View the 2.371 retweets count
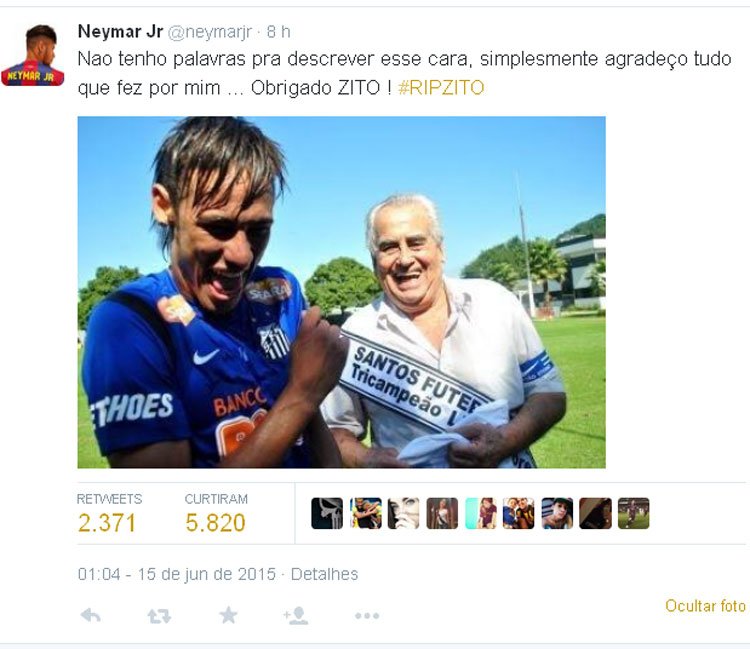Viewport: 750px width, 649px height. 107,523
